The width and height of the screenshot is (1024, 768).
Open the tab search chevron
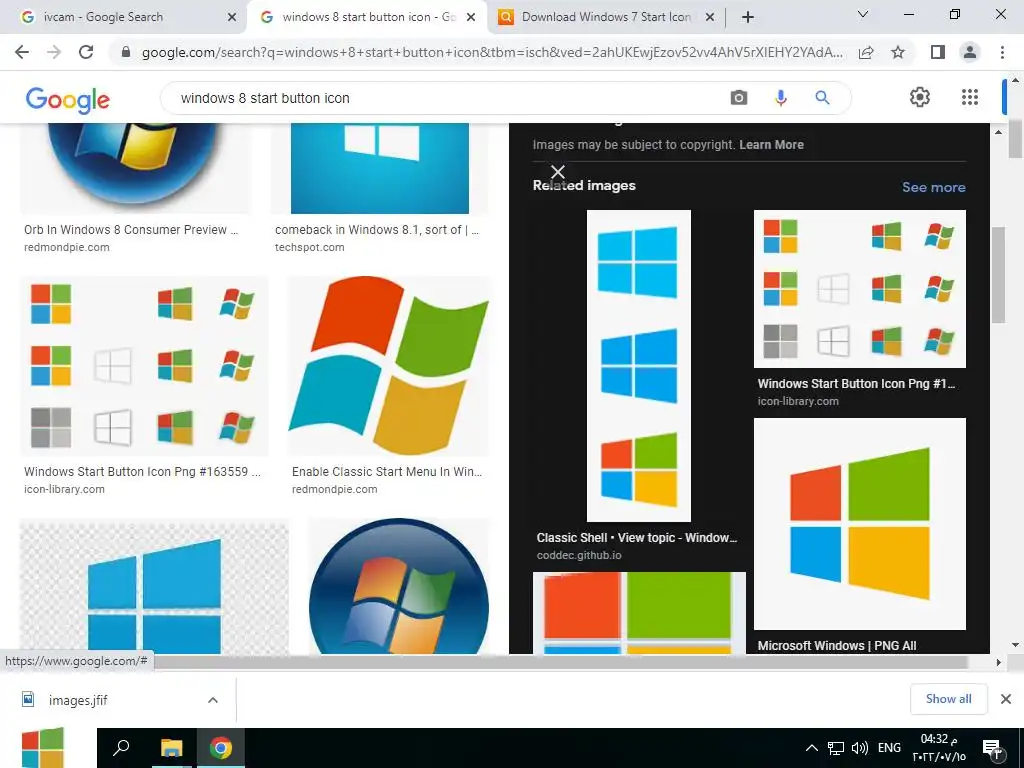[x=863, y=14]
